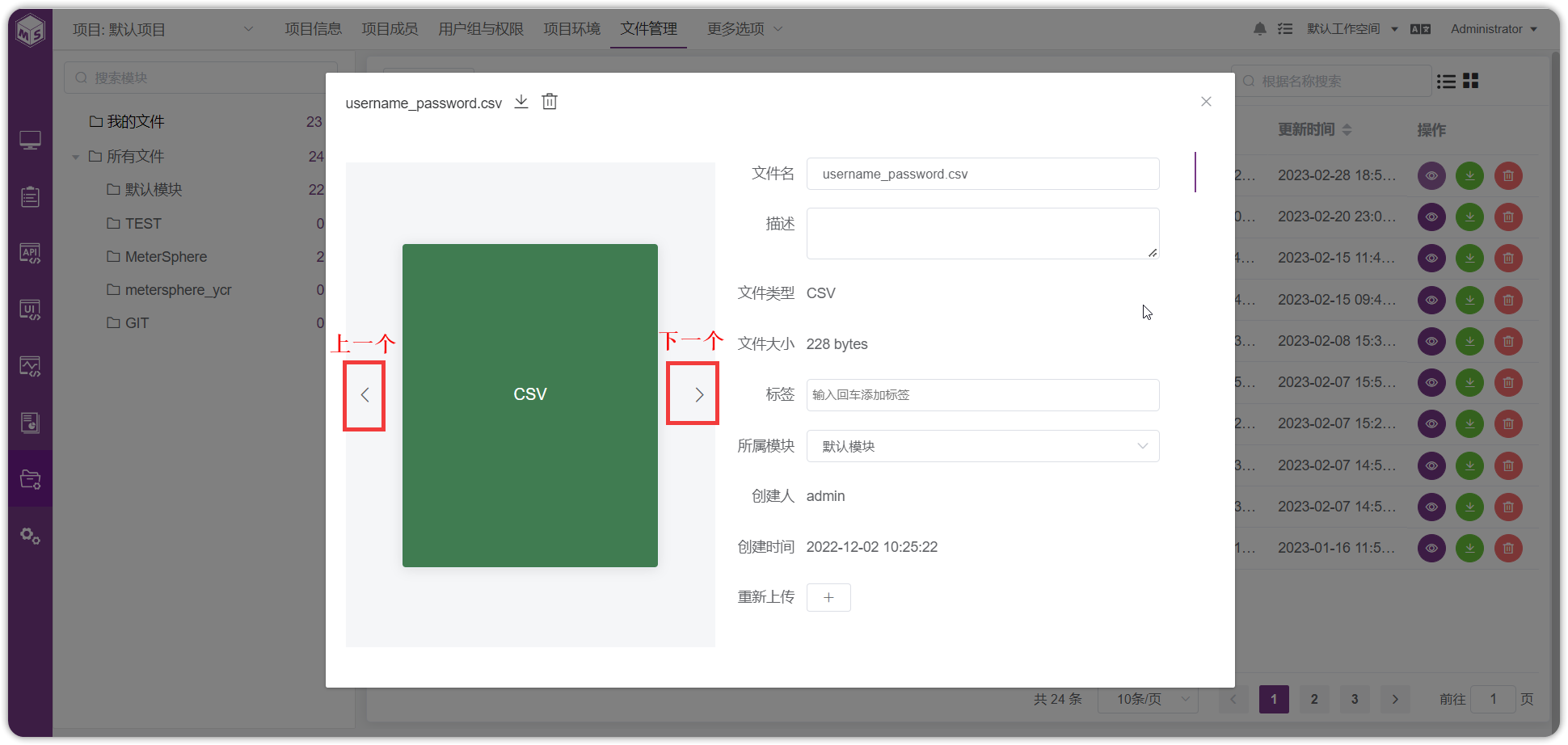Screen dimensions: 1568x745
Task: Go to page 2
Action: click(1314, 699)
